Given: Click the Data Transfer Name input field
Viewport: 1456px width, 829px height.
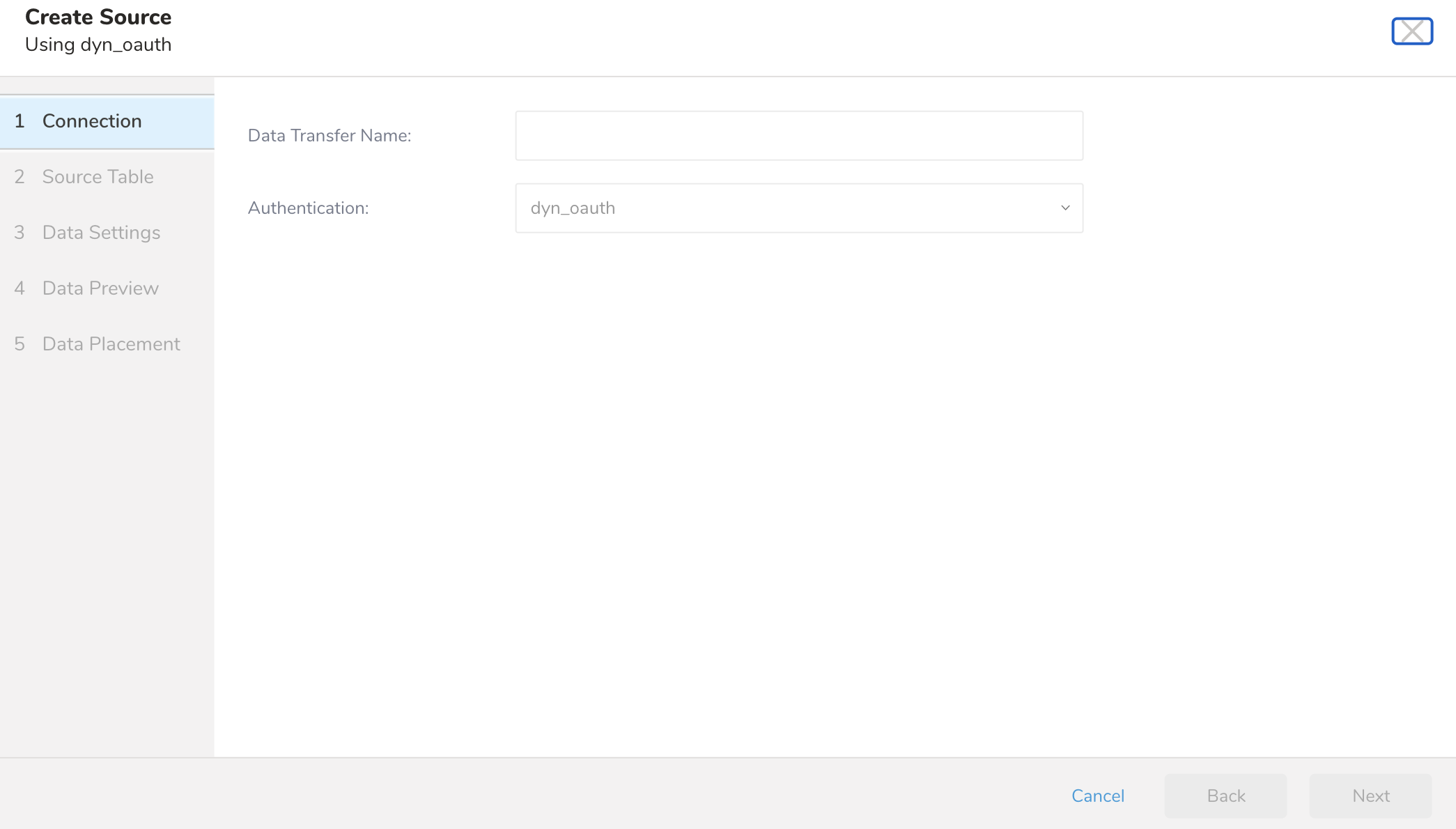Looking at the screenshot, I should 798,136.
